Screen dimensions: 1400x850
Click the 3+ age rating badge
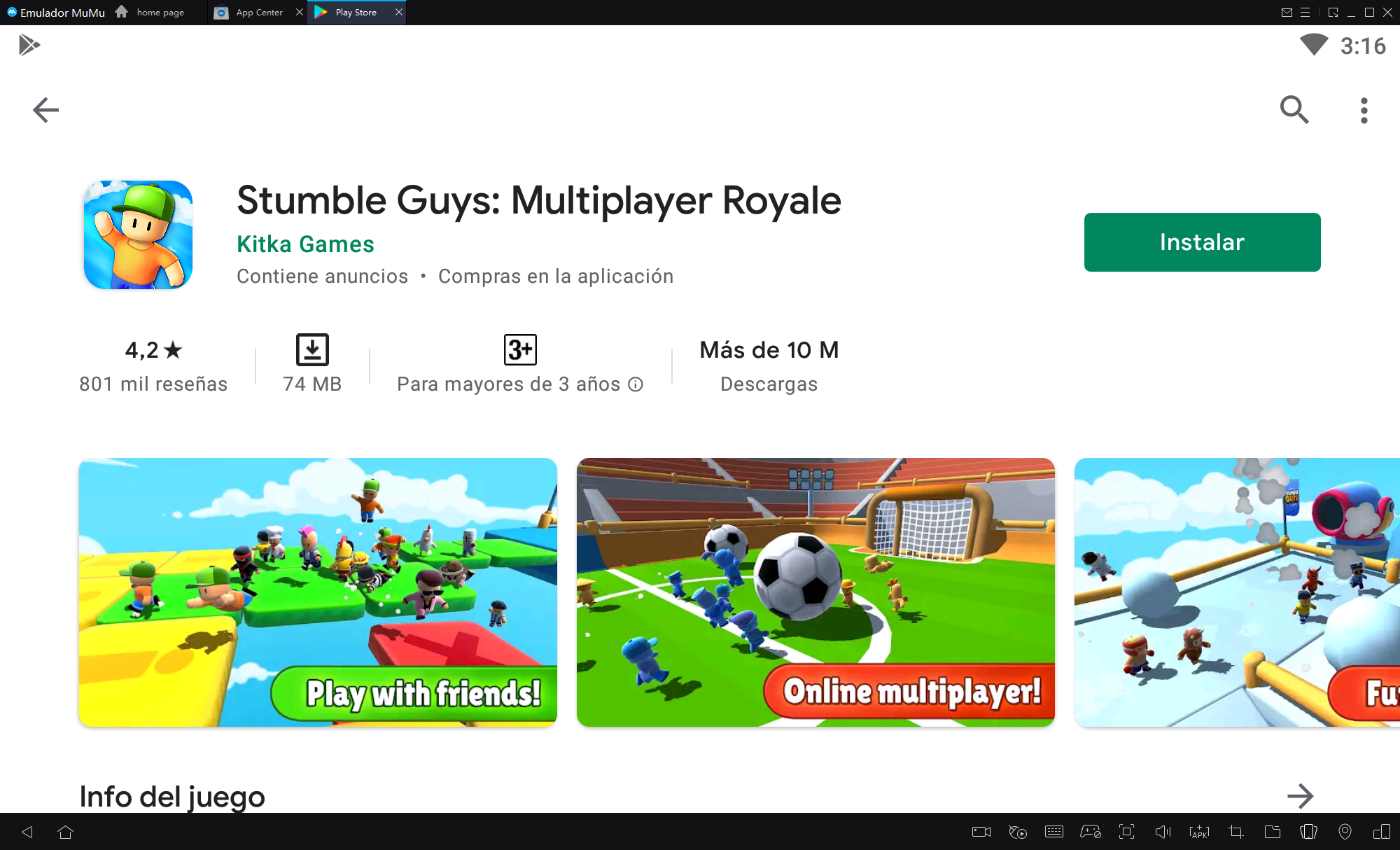point(520,349)
